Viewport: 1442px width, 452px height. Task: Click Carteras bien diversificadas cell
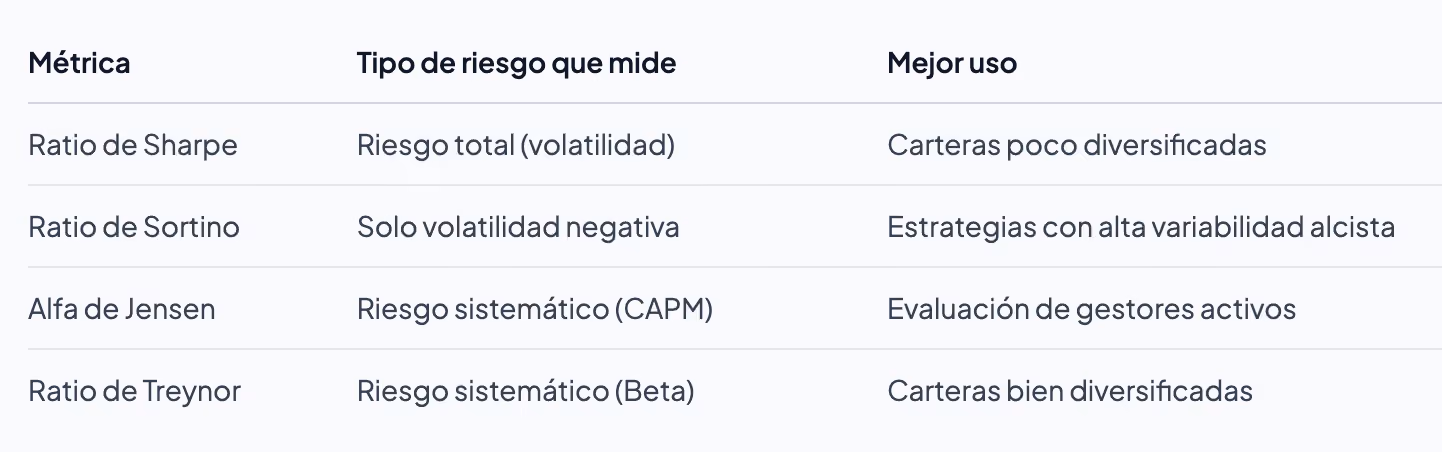tap(1070, 390)
